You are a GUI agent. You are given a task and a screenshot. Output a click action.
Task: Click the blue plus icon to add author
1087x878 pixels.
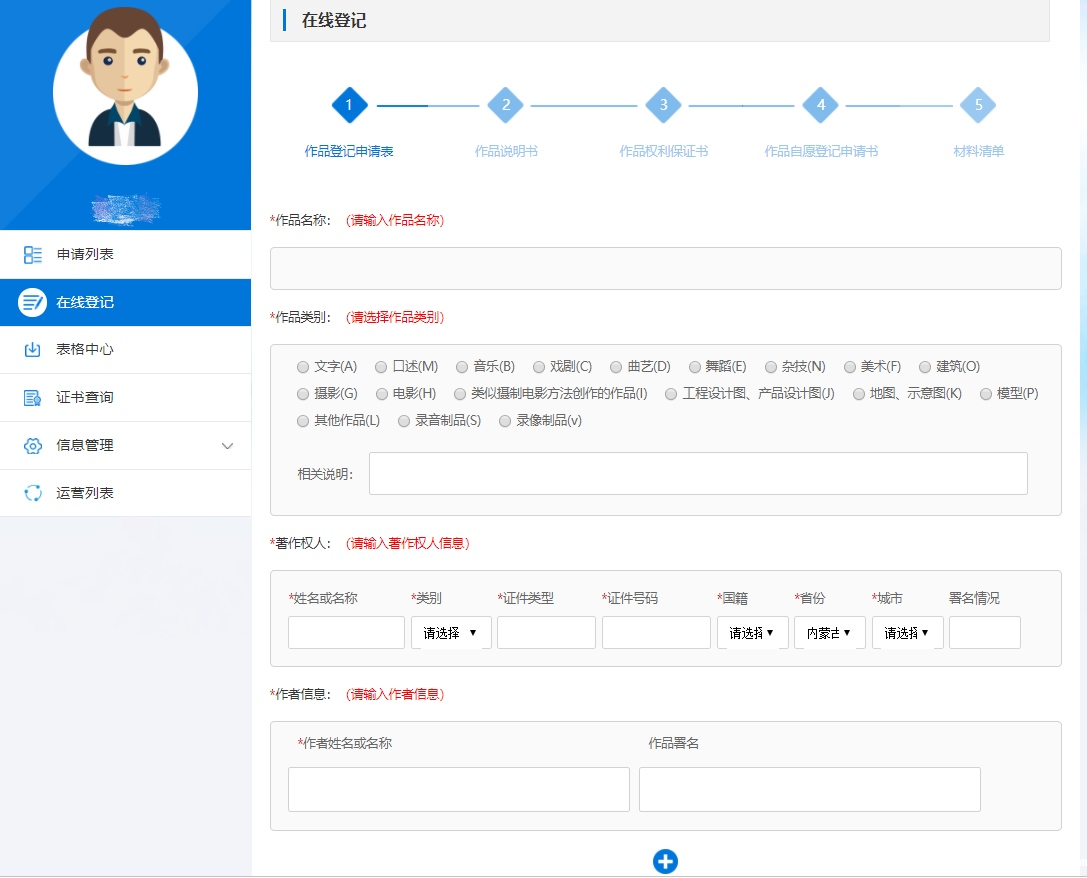point(665,861)
